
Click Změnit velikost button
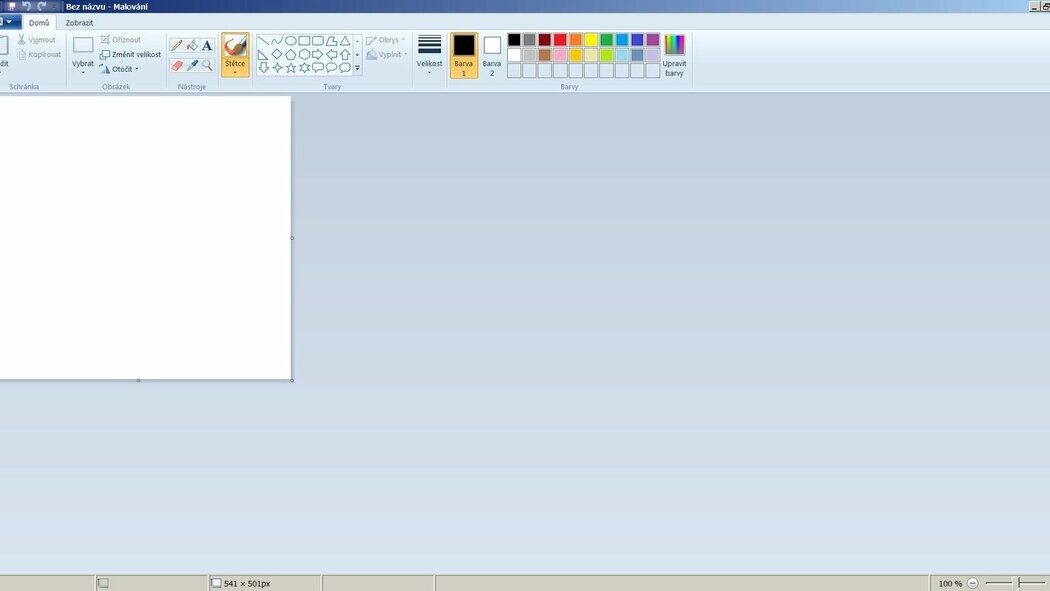coord(130,54)
